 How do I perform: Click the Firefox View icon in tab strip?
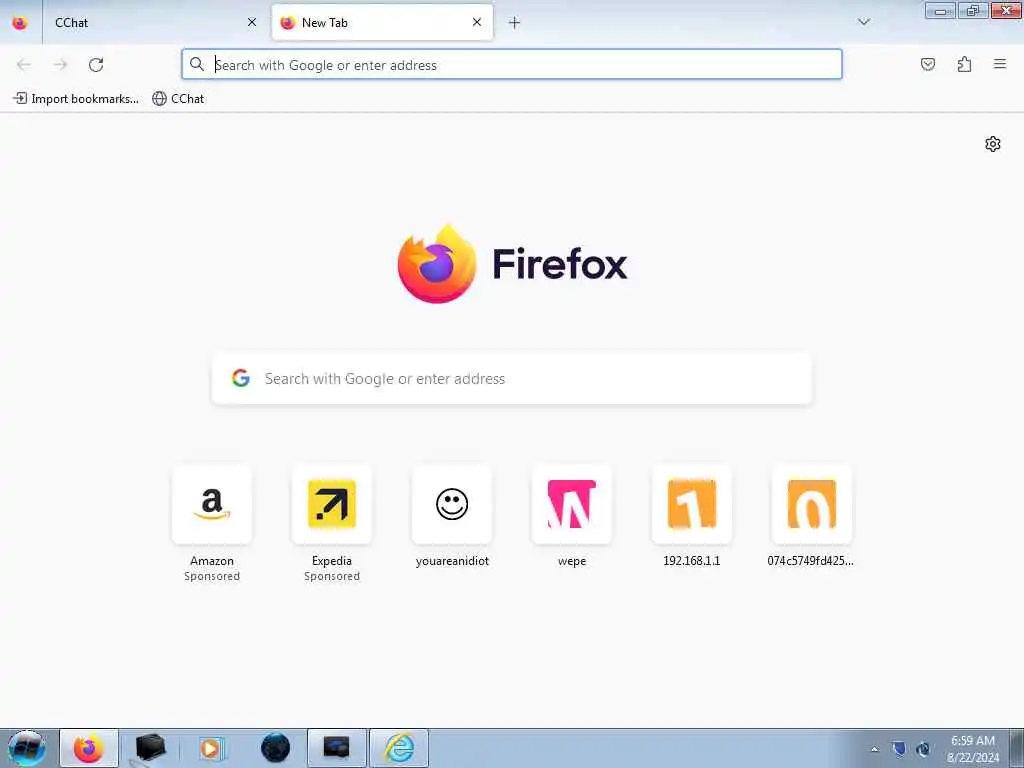coord(20,23)
